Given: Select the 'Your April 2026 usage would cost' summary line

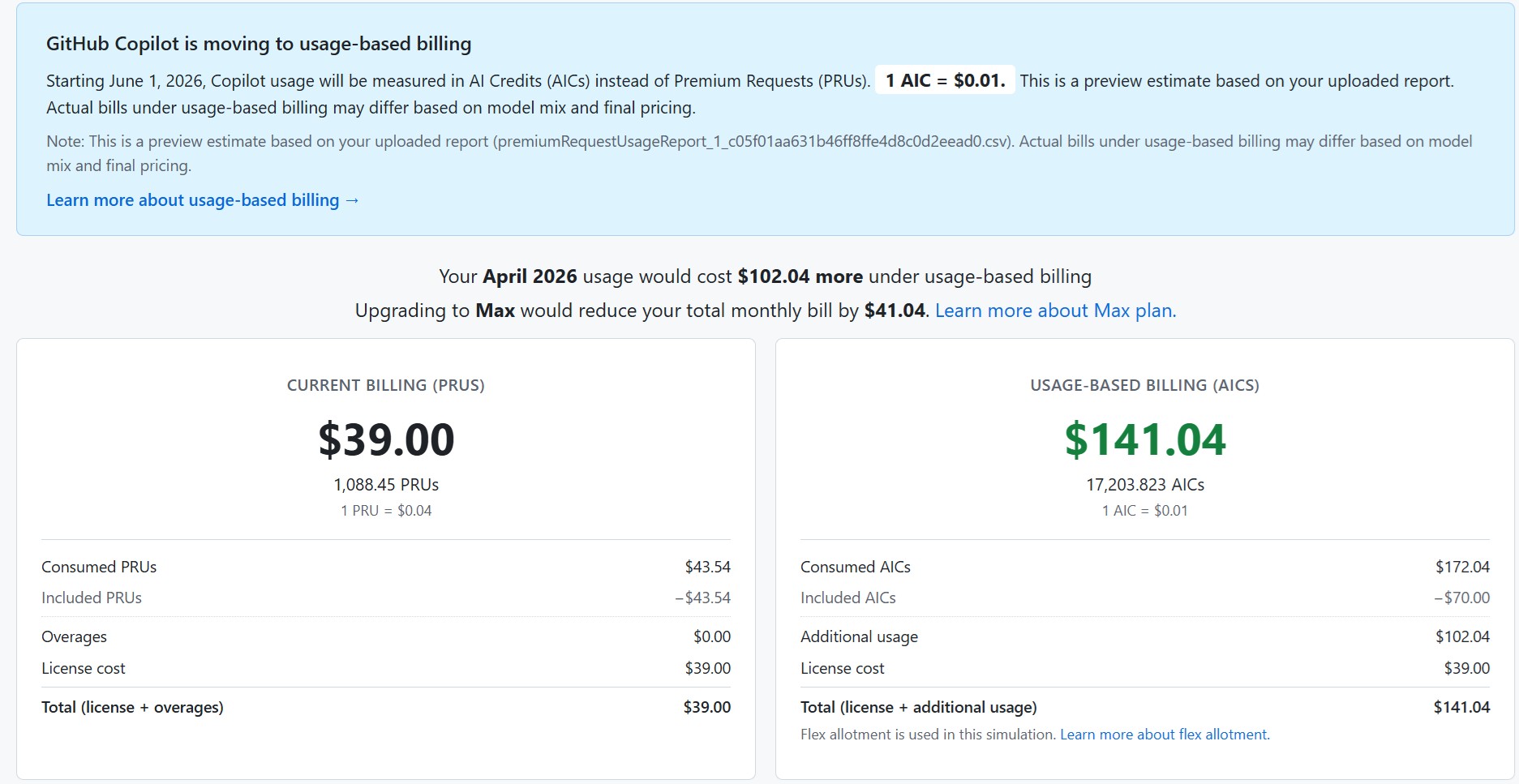Looking at the screenshot, I should (765, 276).
